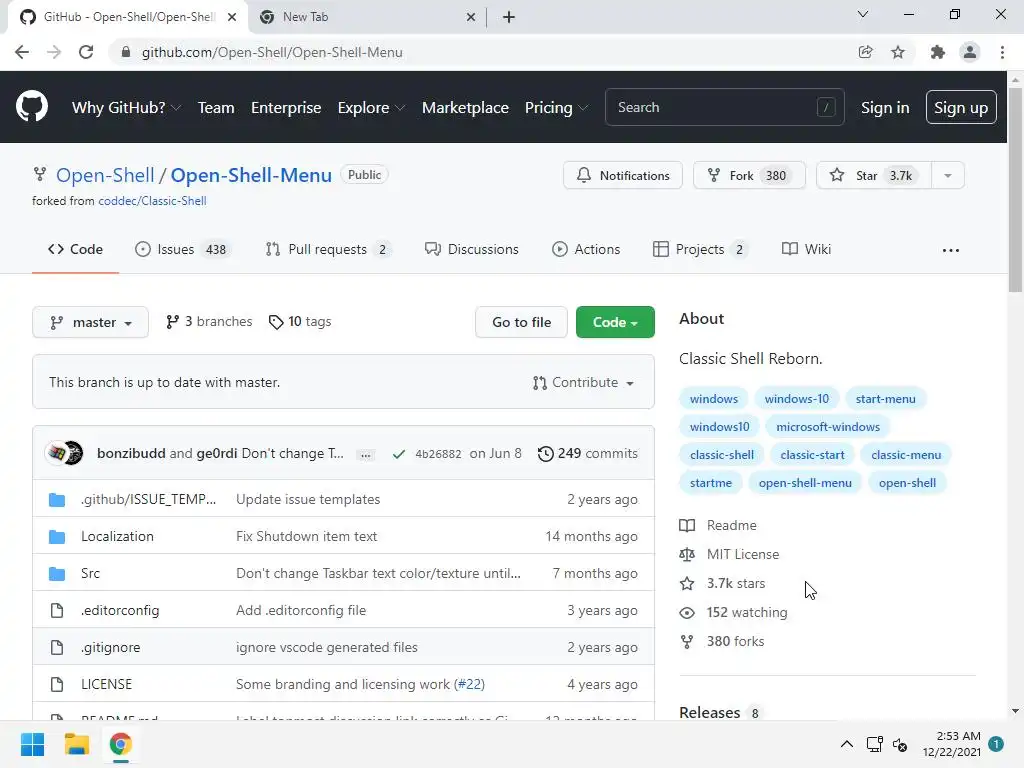Click the network tray icon
This screenshot has width=1024, height=768.
click(874, 744)
